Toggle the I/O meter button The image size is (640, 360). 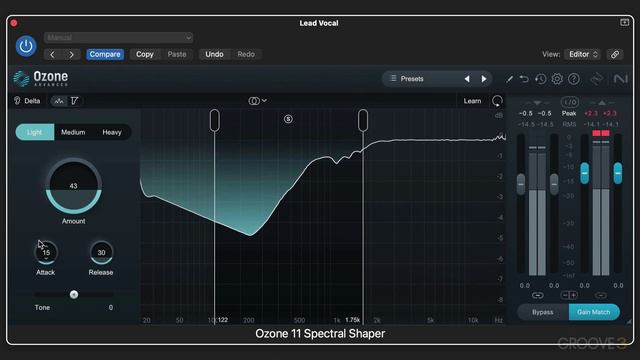(569, 102)
